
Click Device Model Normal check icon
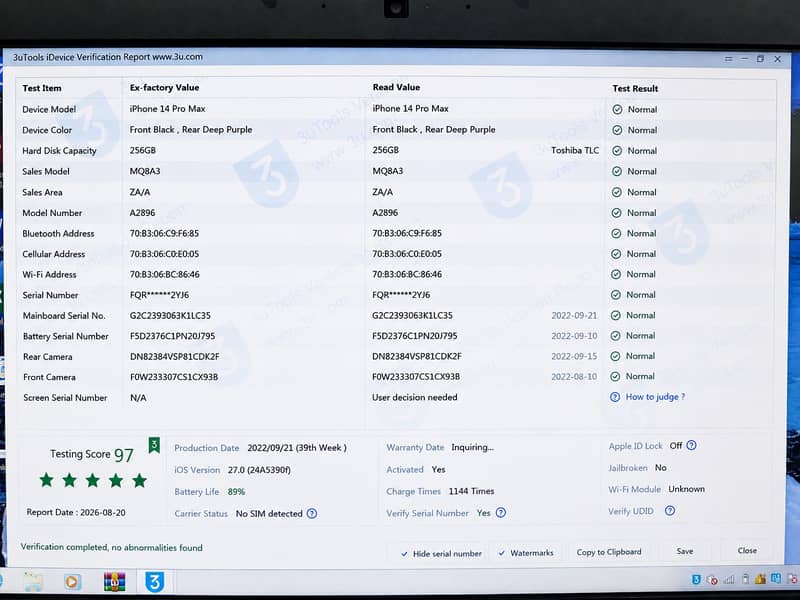coord(617,109)
